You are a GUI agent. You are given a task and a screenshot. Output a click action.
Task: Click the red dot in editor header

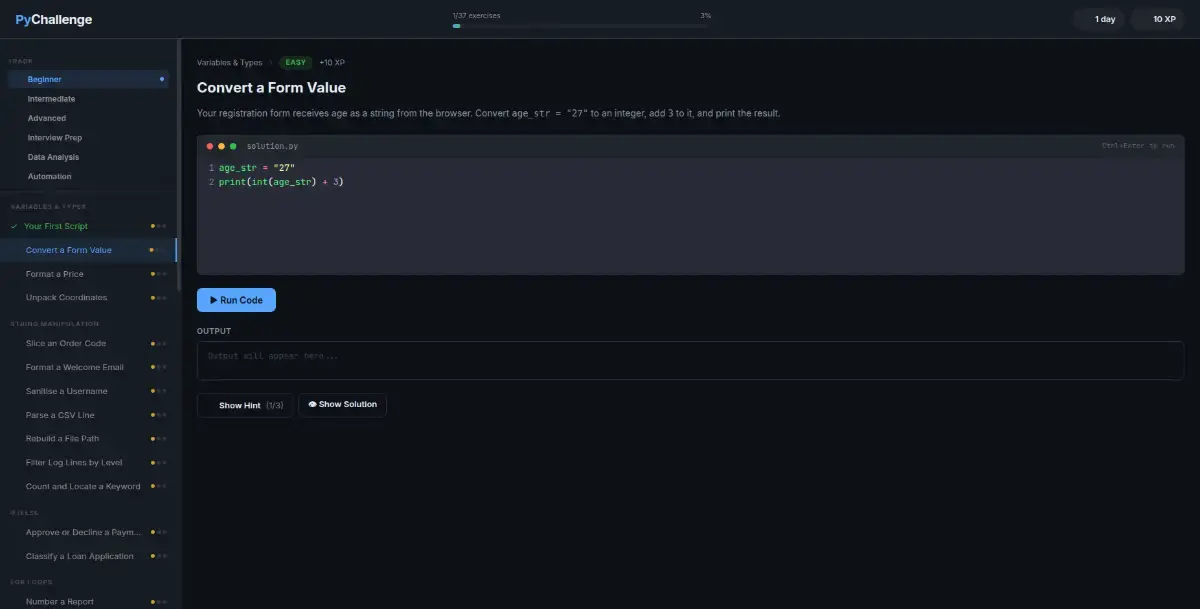point(210,146)
